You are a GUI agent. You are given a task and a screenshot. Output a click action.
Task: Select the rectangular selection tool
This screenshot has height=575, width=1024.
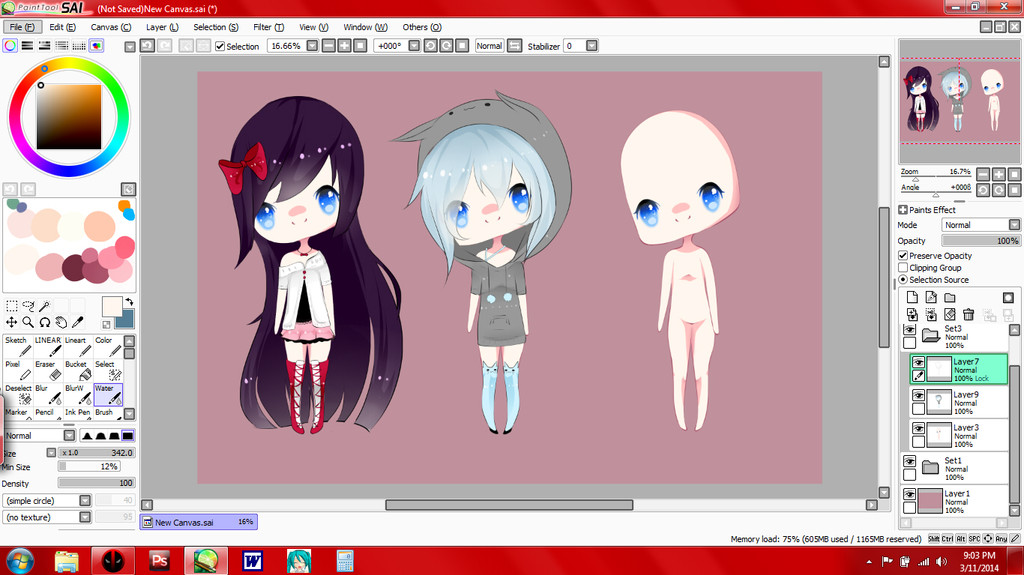(x=12, y=306)
